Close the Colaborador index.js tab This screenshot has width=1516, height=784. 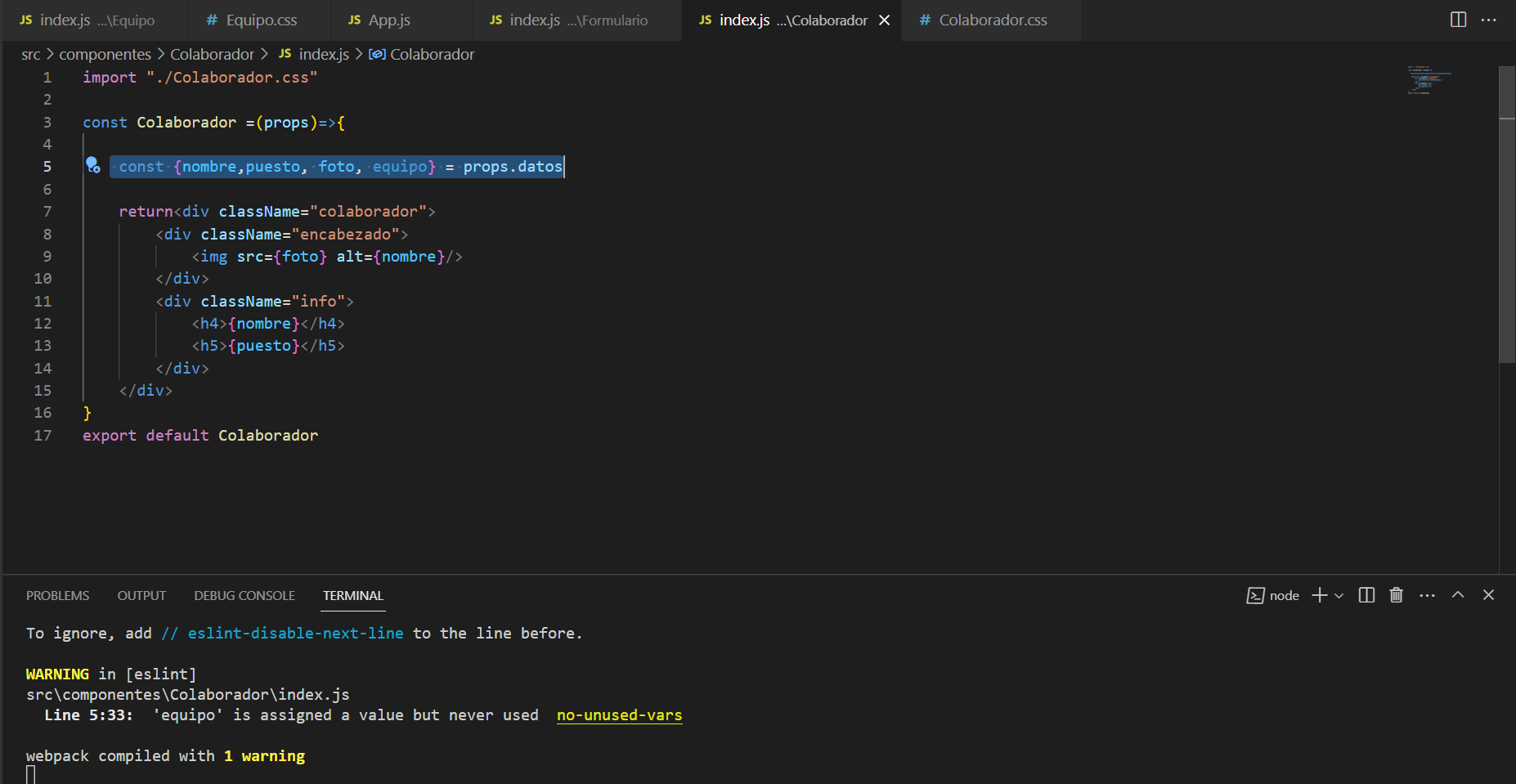tap(884, 20)
